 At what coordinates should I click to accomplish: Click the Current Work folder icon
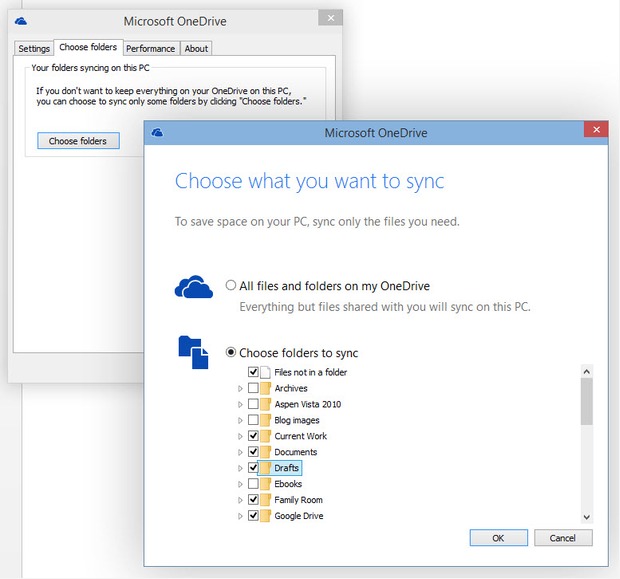point(266,436)
